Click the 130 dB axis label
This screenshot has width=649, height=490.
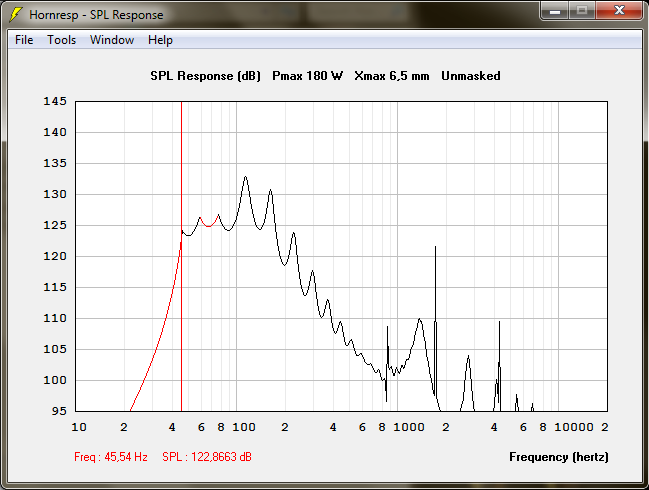click(55, 195)
